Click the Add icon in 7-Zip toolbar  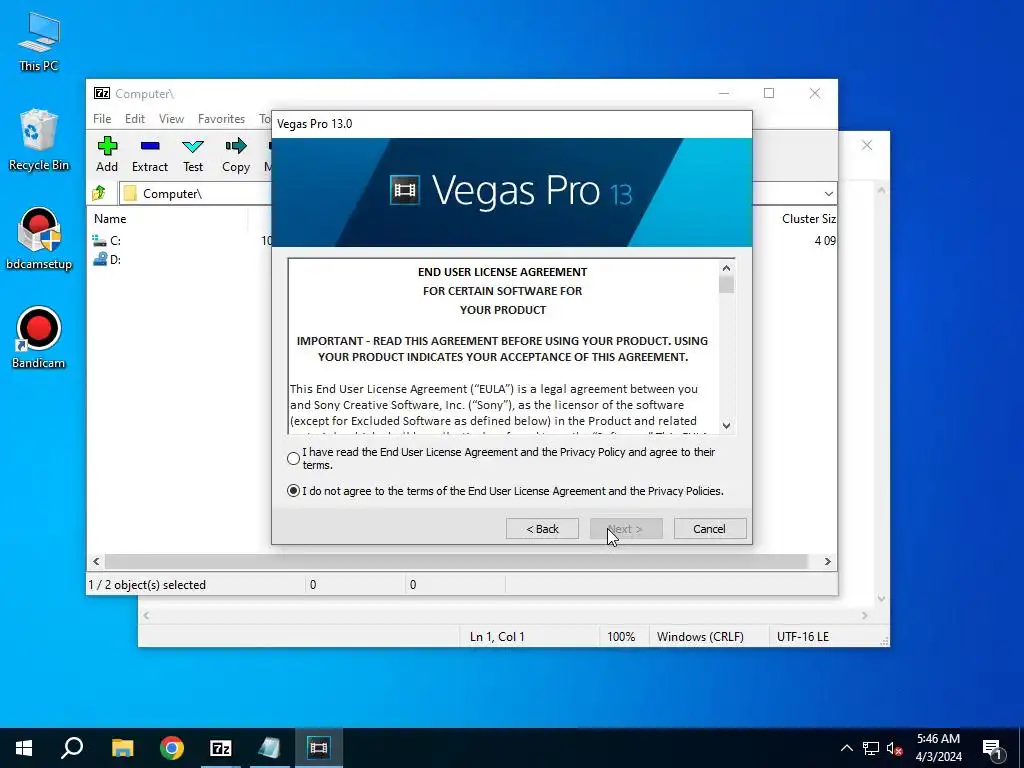[107, 154]
